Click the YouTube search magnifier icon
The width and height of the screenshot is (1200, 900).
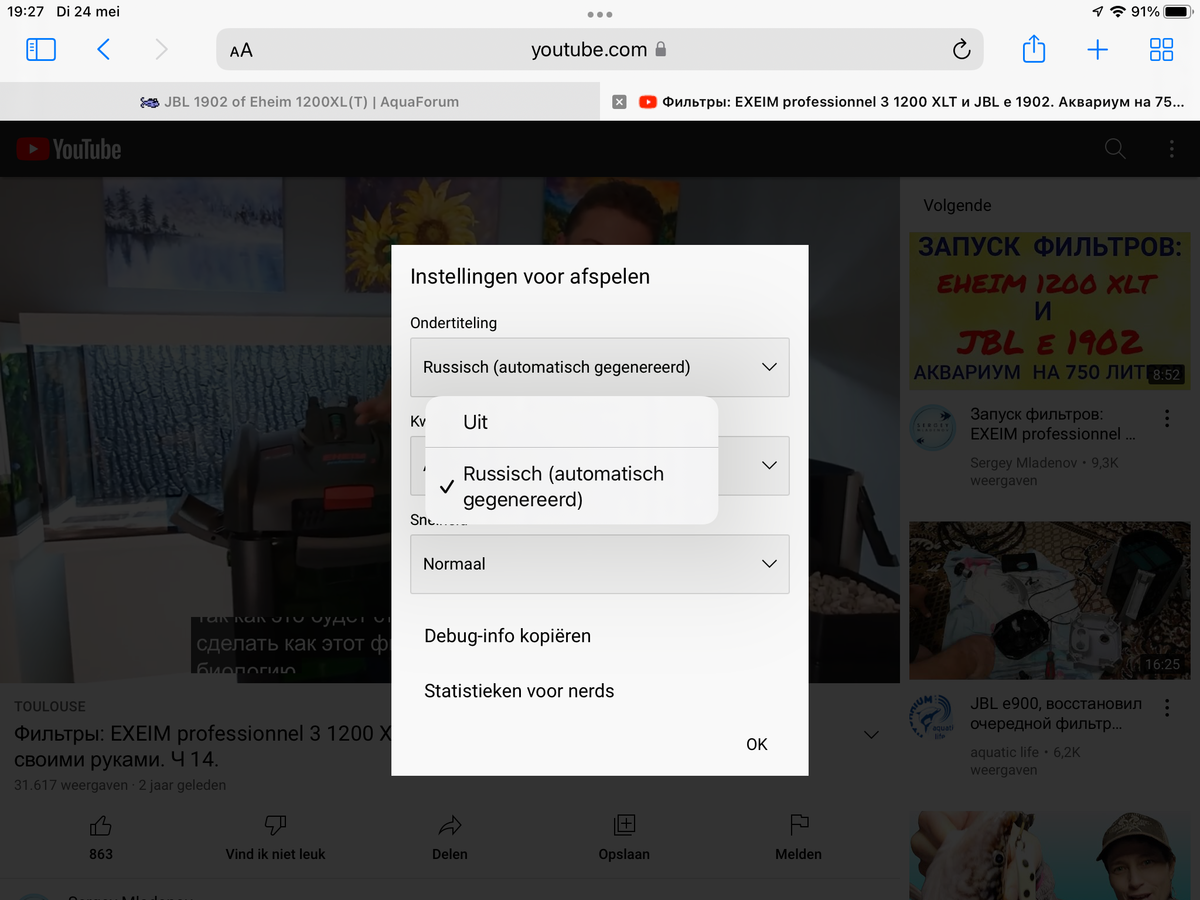click(x=1114, y=149)
